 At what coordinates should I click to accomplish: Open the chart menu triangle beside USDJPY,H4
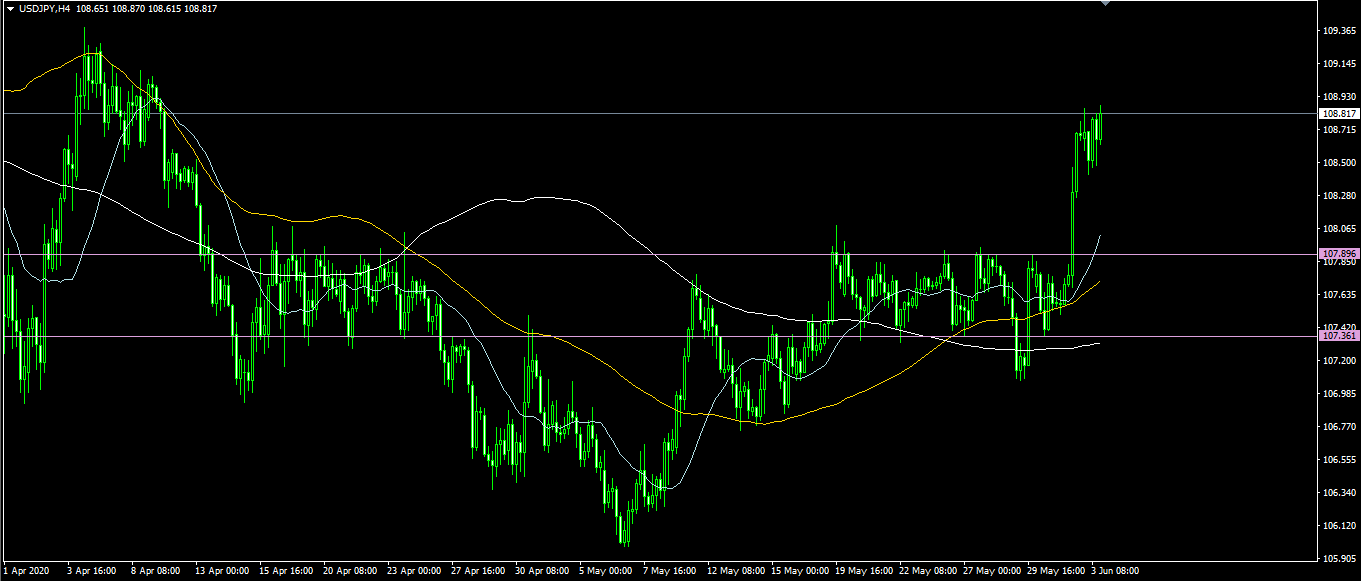(10, 9)
